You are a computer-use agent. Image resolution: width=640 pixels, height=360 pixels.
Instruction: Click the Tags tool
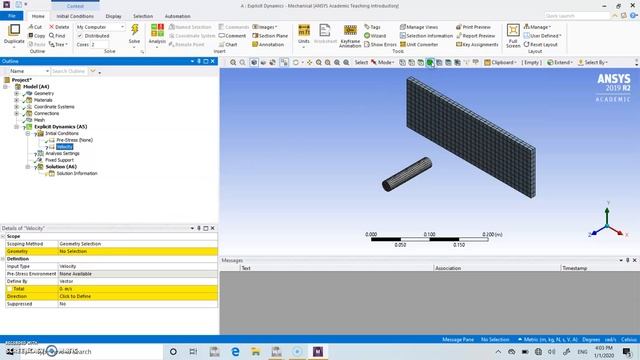click(x=372, y=27)
